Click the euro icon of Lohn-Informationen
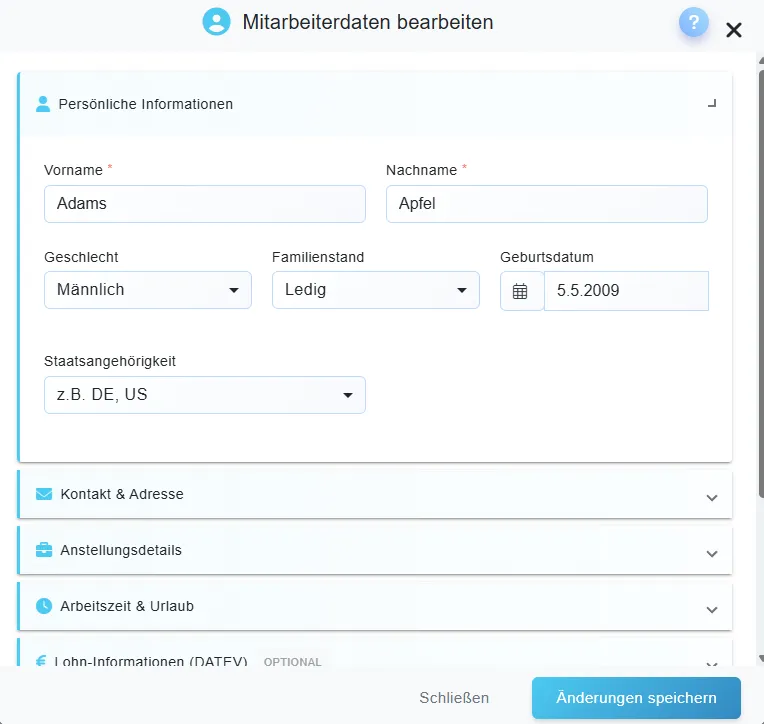The height and width of the screenshot is (724, 764). pyautogui.click(x=41, y=661)
